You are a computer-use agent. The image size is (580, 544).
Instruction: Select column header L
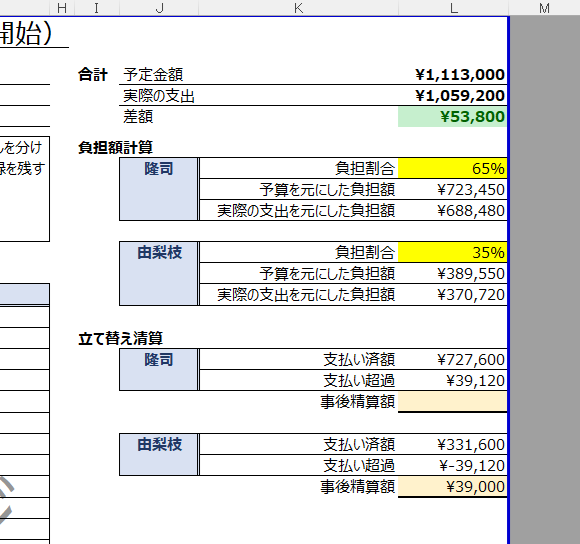pos(453,7)
